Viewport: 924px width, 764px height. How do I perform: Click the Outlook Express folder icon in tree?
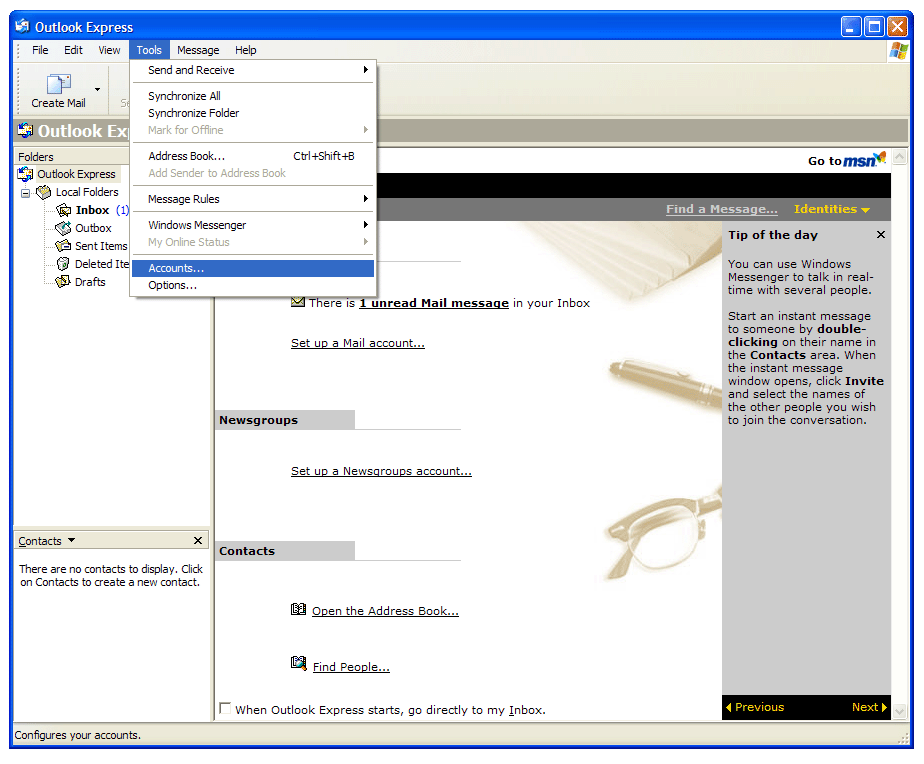point(25,174)
